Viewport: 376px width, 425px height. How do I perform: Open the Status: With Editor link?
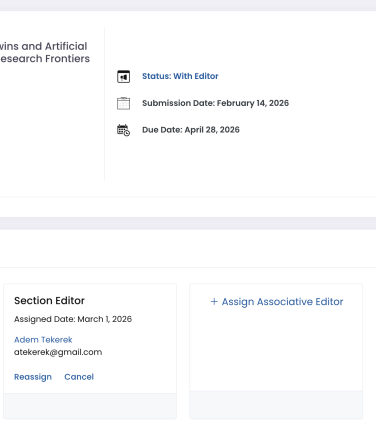pos(180,76)
